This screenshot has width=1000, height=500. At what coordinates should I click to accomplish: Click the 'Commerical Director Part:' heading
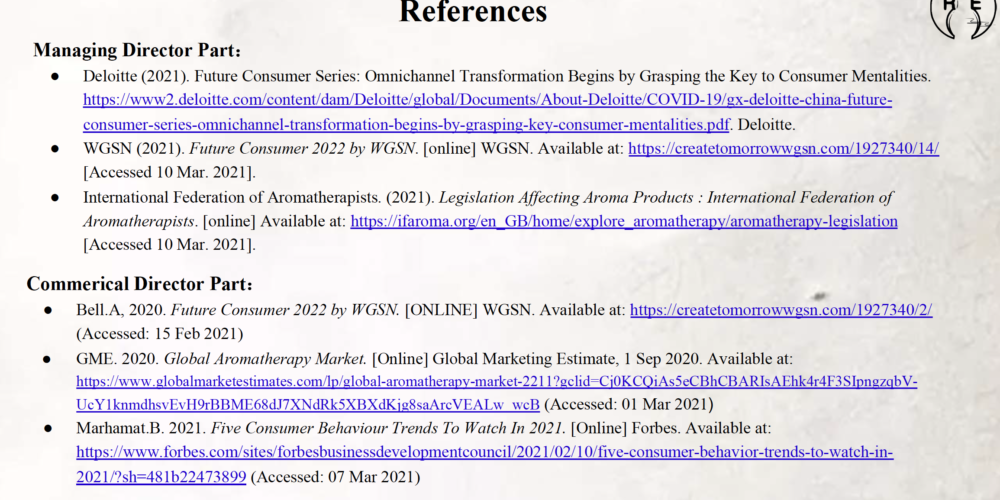click(x=140, y=284)
